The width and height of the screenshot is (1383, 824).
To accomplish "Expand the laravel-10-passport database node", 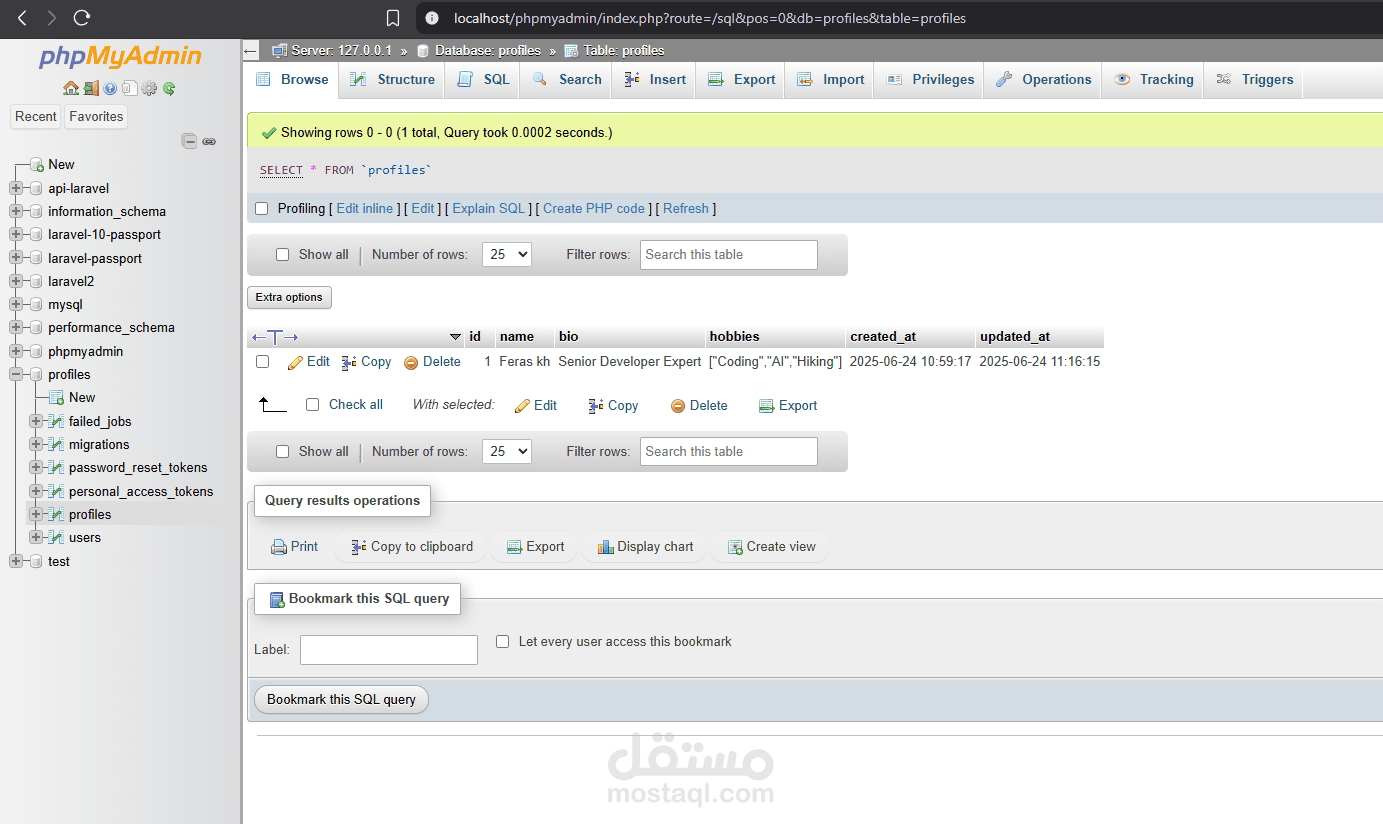I will coord(15,234).
